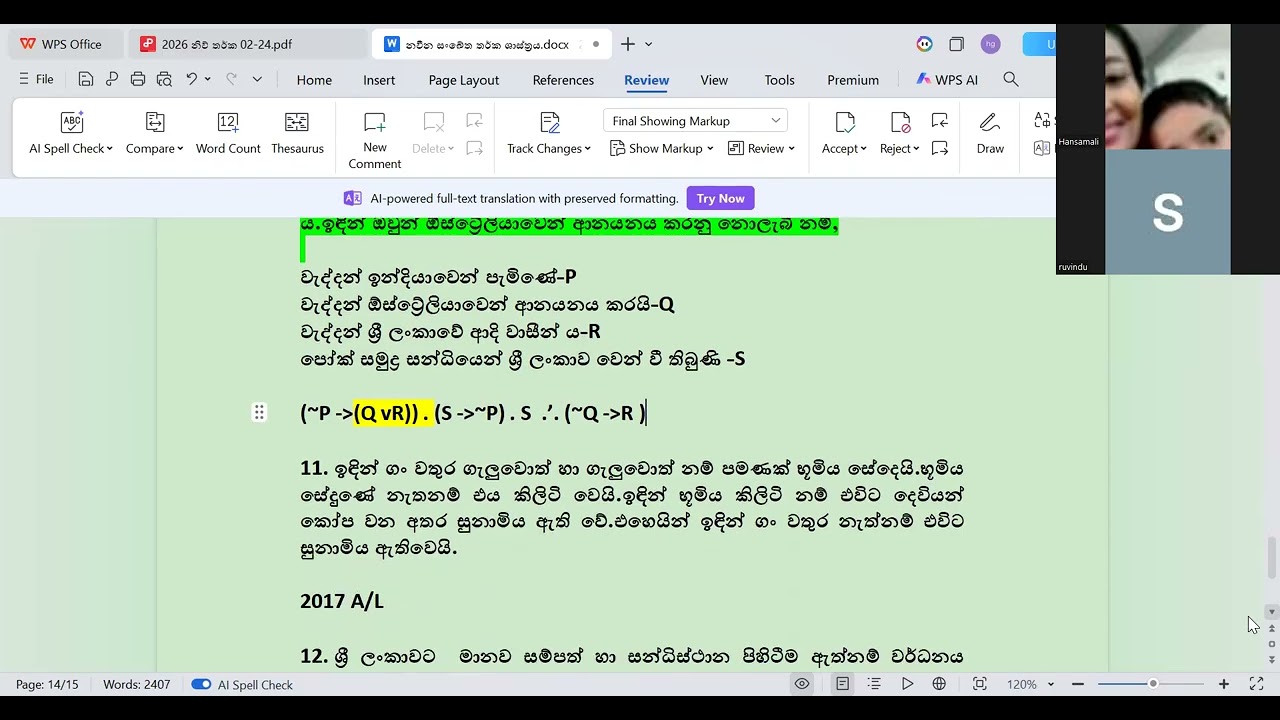Open the Home ribbon tab
The height and width of the screenshot is (720, 1280).
point(314,80)
